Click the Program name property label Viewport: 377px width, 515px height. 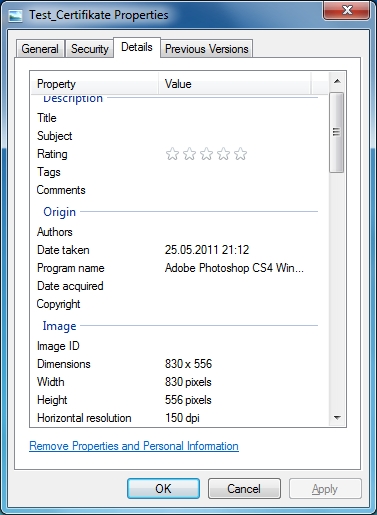pyautogui.click(x=71, y=268)
